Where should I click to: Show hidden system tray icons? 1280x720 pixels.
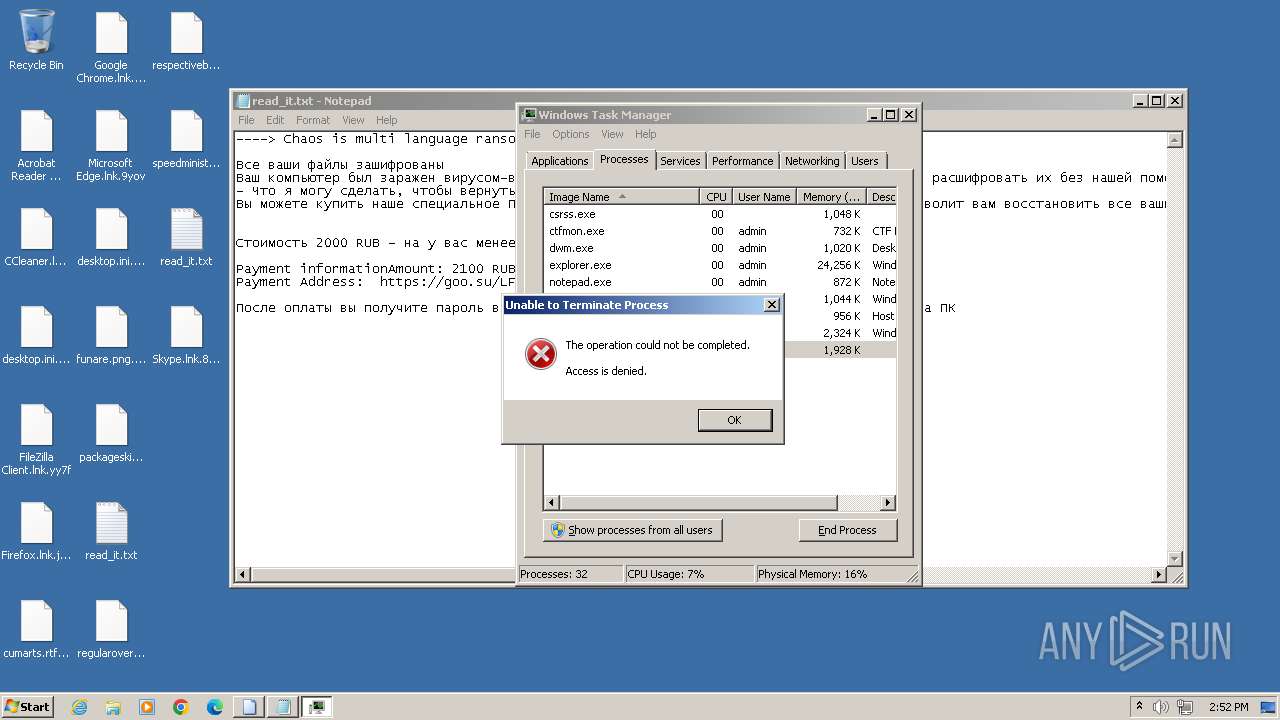coord(1139,707)
